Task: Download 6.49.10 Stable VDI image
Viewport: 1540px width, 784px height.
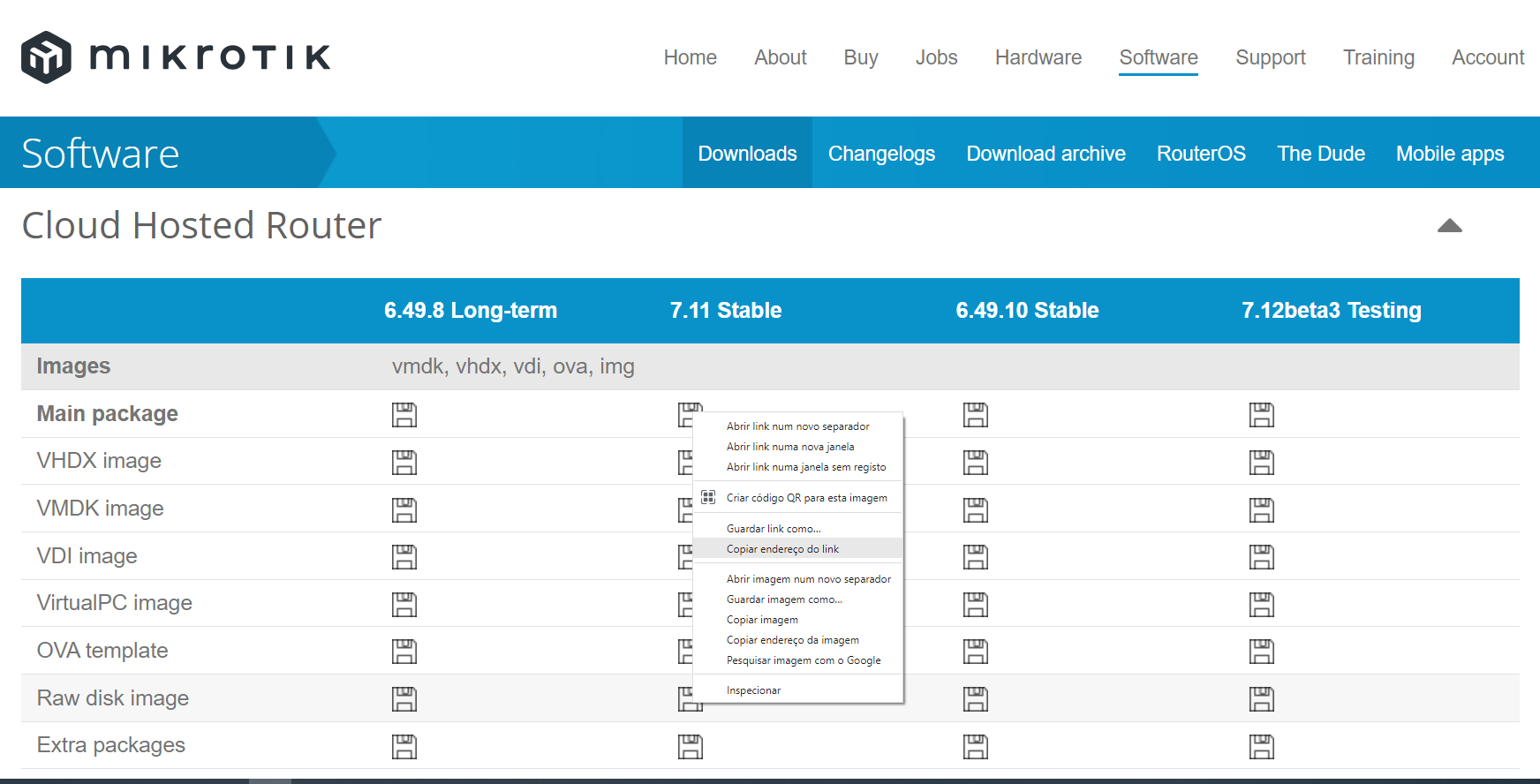Action: 976,557
